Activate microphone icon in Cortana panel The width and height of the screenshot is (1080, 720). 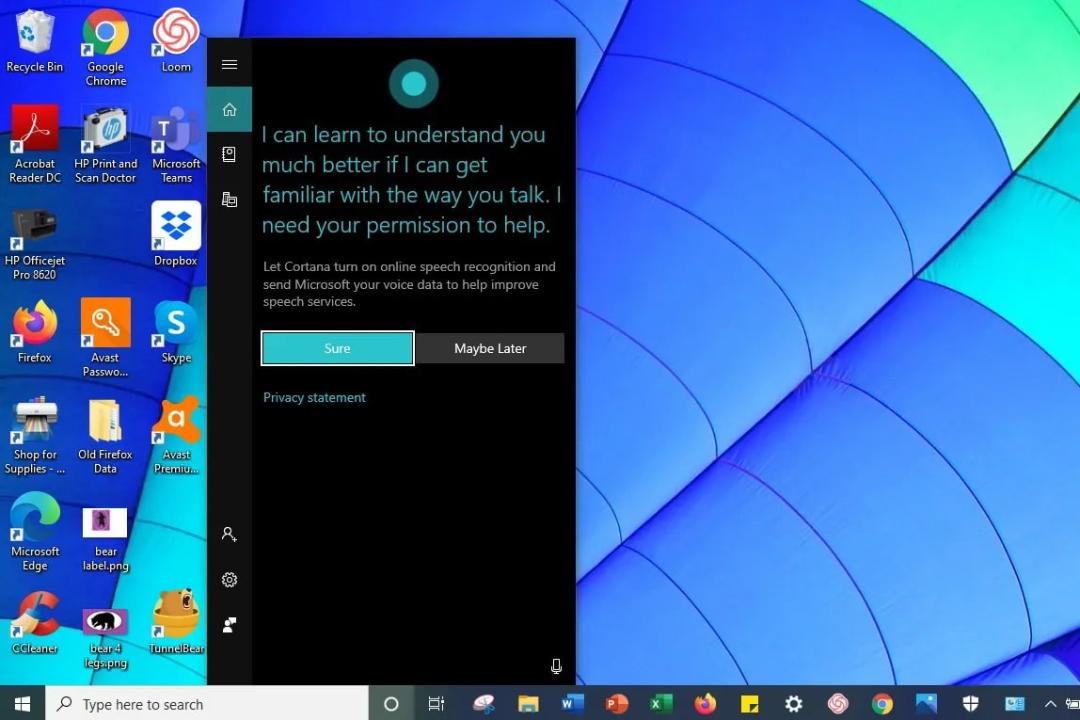coord(556,666)
